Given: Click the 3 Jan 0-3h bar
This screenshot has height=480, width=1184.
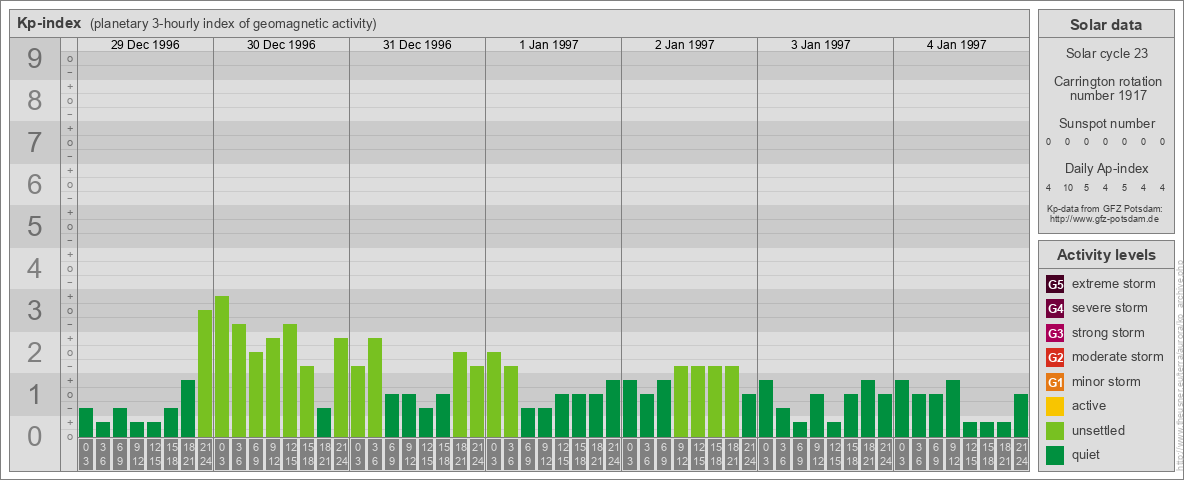Looking at the screenshot, I should pos(766,408).
